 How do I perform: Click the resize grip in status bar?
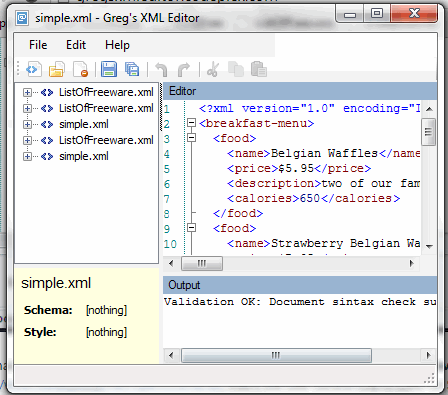(x=430, y=379)
